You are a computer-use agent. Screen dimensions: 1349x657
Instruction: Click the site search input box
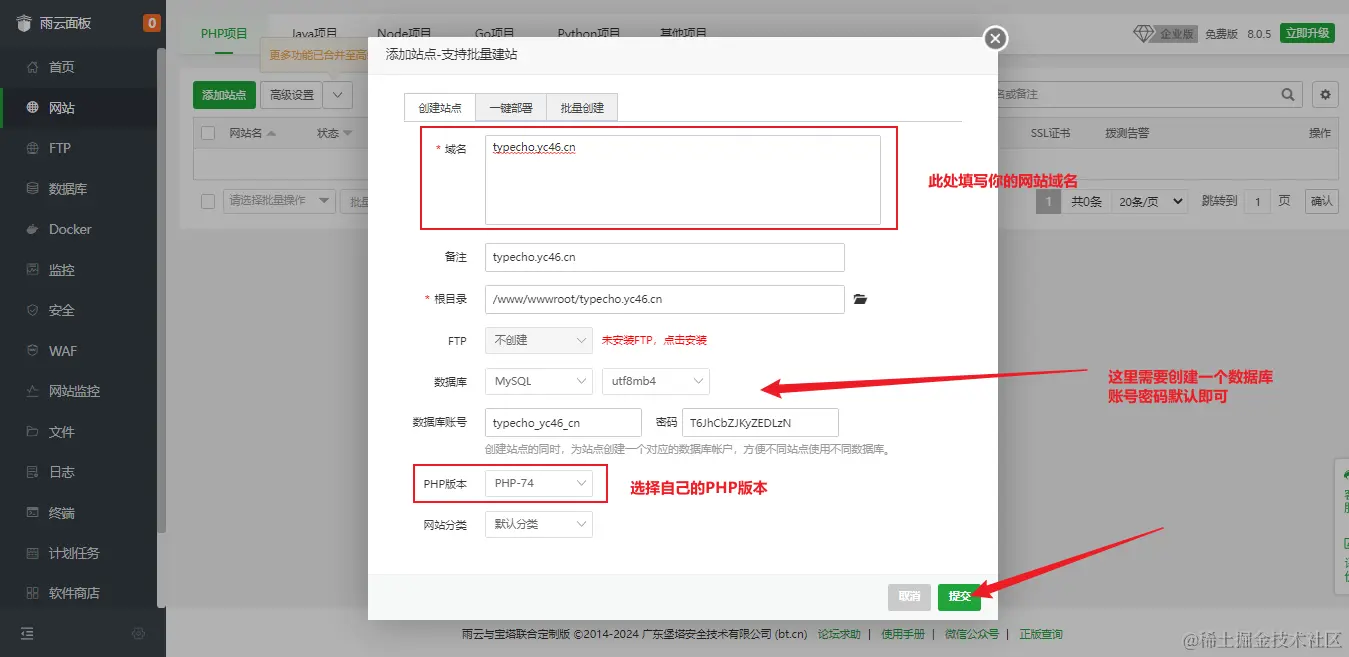(x=1137, y=94)
